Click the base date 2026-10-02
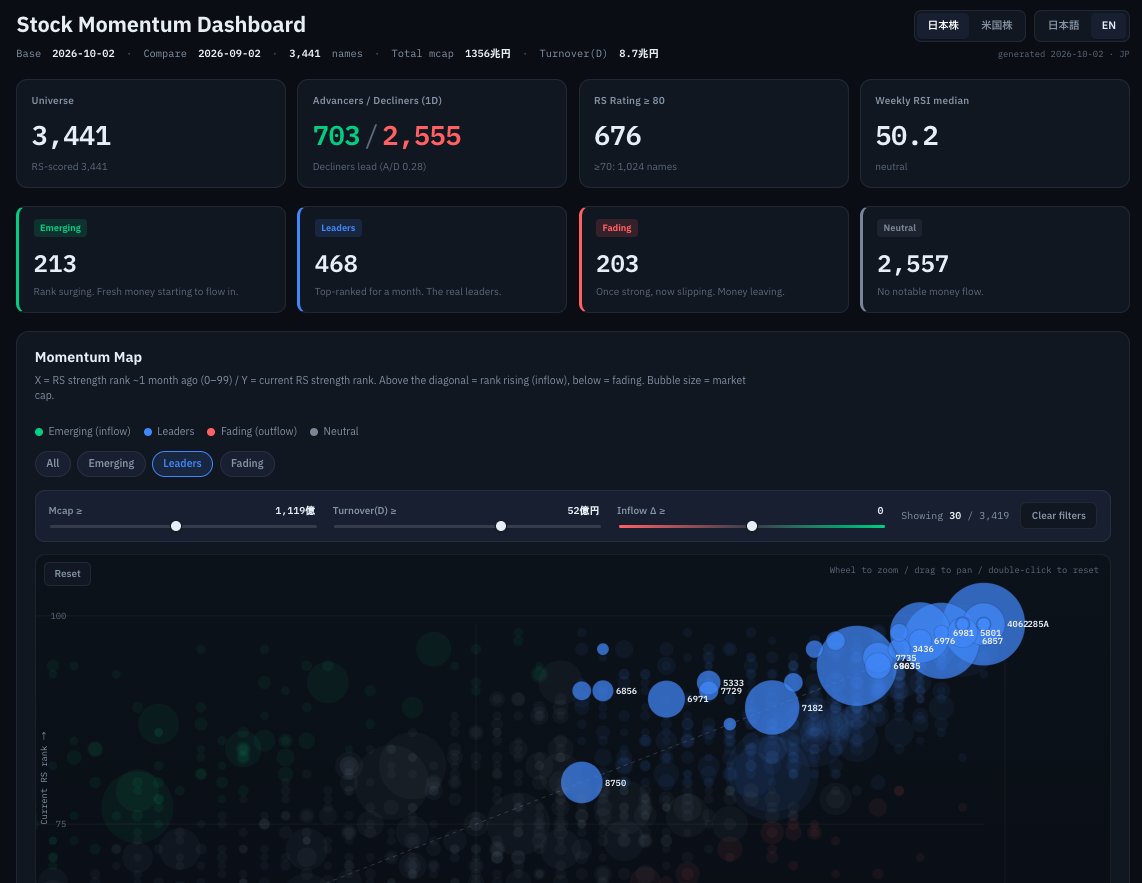Image resolution: width=1142 pixels, height=883 pixels. [x=83, y=54]
